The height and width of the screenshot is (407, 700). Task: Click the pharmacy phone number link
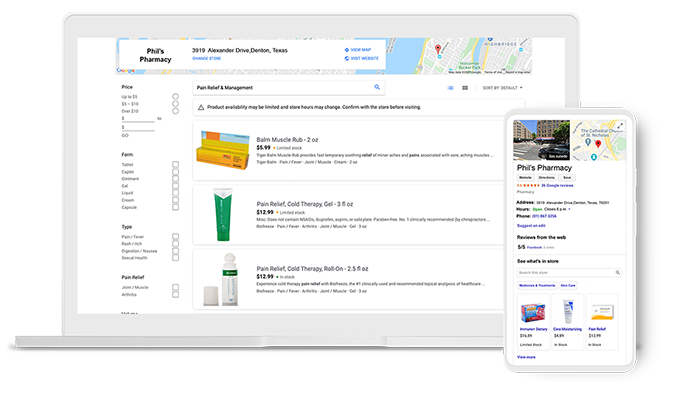[x=544, y=216]
